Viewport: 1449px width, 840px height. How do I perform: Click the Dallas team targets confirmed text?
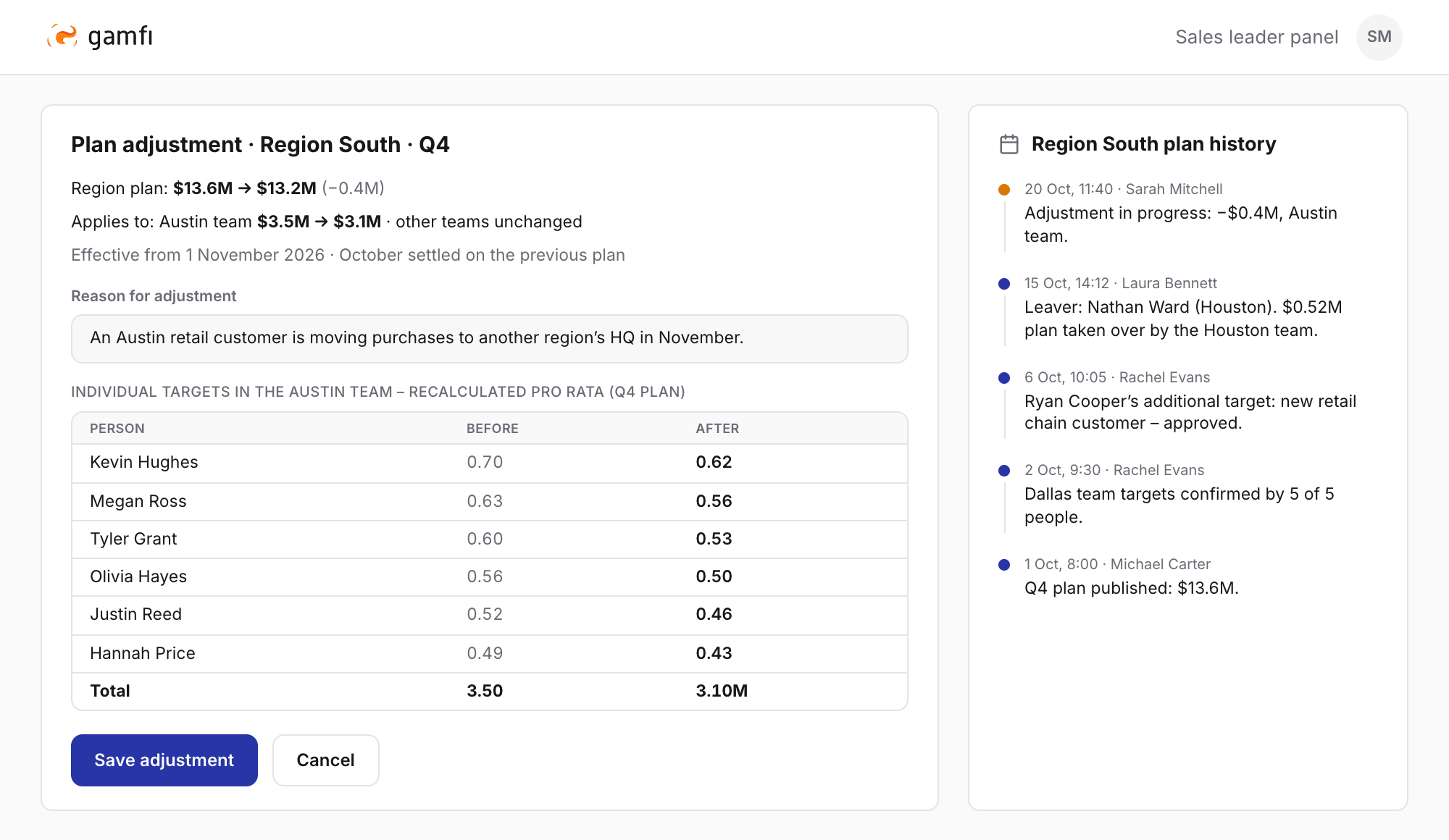(x=1179, y=505)
